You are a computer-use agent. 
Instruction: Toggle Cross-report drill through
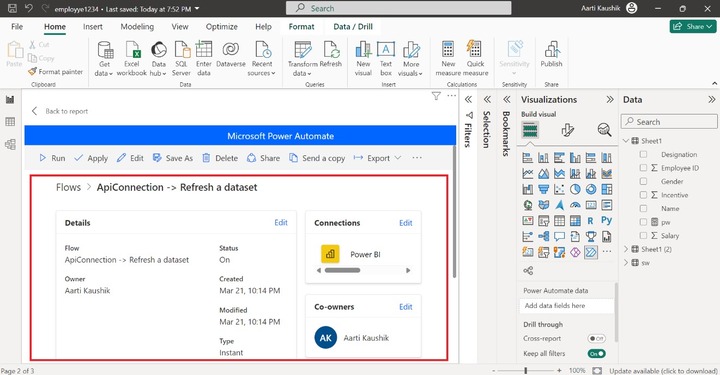[x=596, y=338]
